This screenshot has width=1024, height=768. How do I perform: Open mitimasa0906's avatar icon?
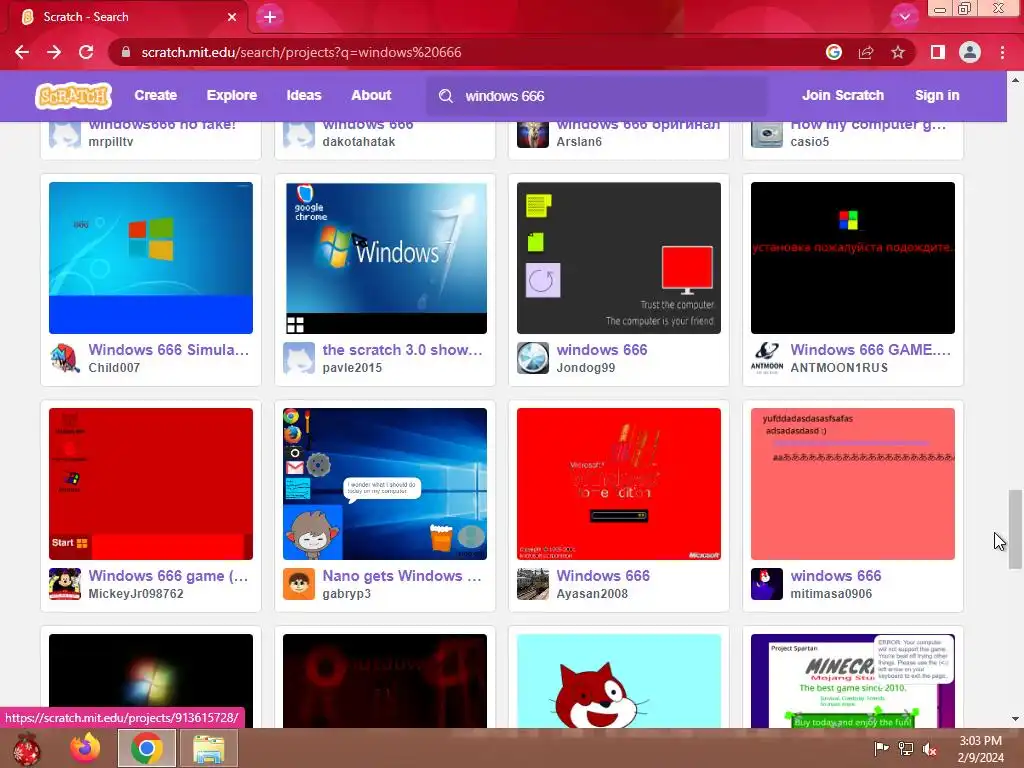767,584
